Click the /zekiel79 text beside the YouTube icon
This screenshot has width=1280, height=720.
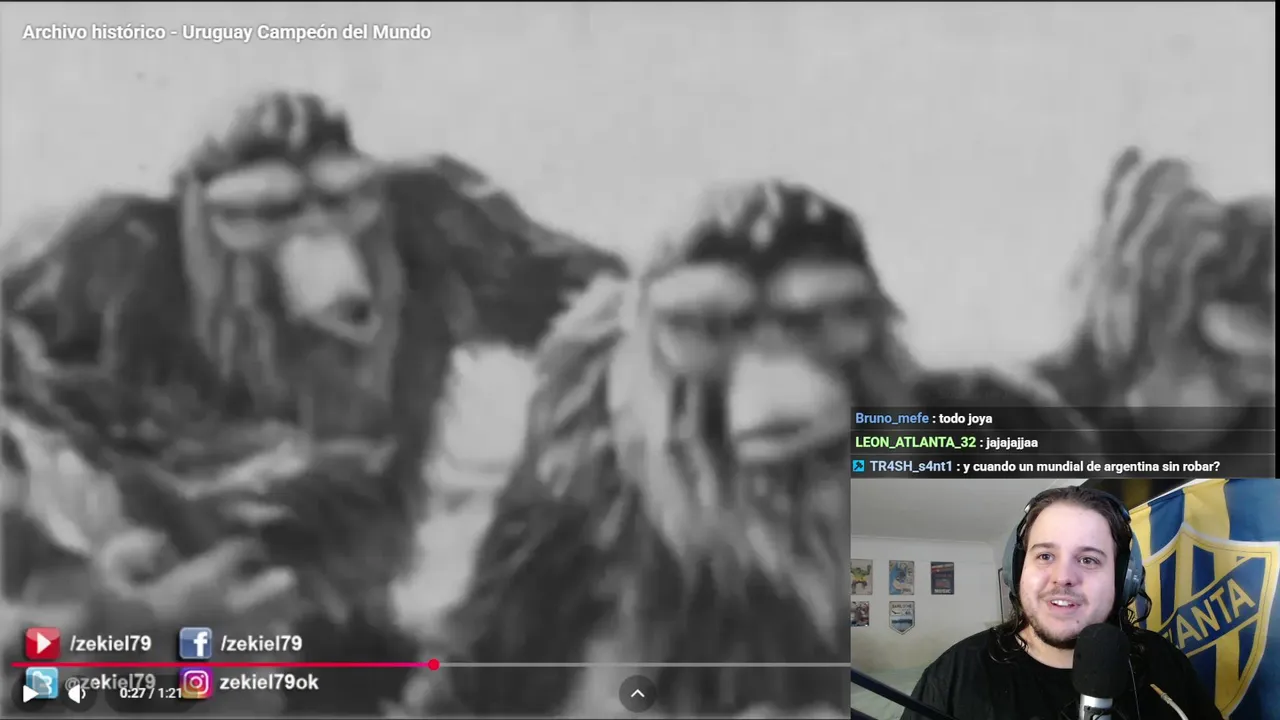tap(110, 643)
